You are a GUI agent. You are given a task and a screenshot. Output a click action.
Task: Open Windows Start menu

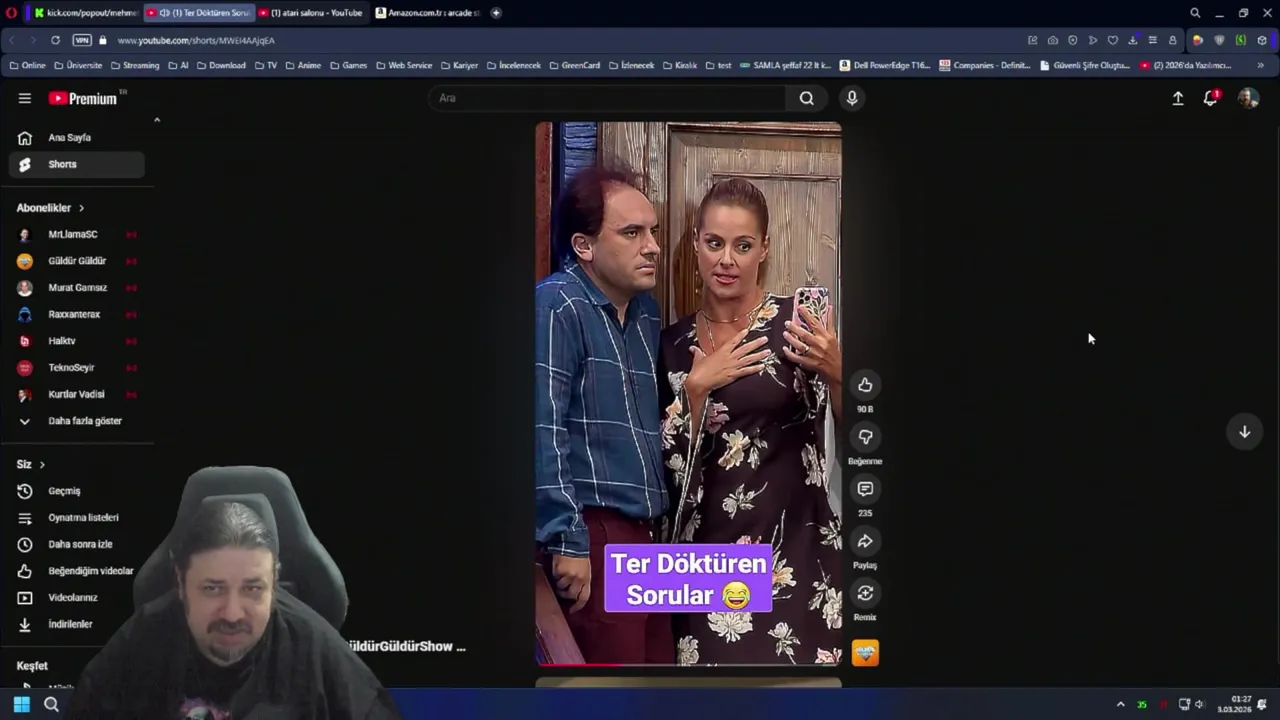[x=21, y=705]
